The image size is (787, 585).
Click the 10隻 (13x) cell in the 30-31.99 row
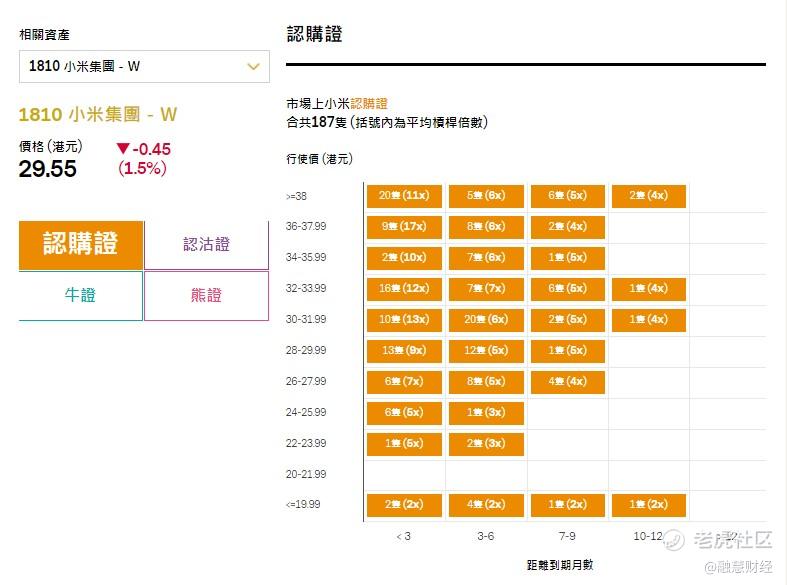coord(404,320)
